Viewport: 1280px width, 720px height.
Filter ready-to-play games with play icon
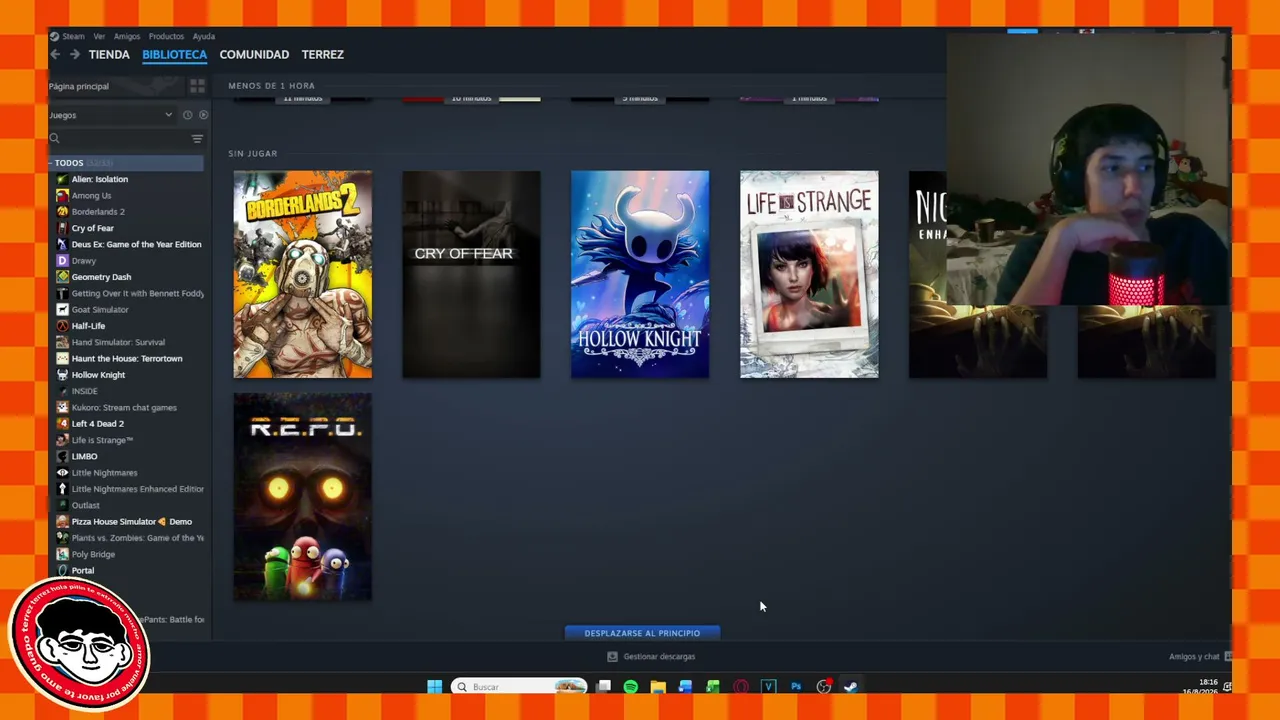click(x=203, y=115)
